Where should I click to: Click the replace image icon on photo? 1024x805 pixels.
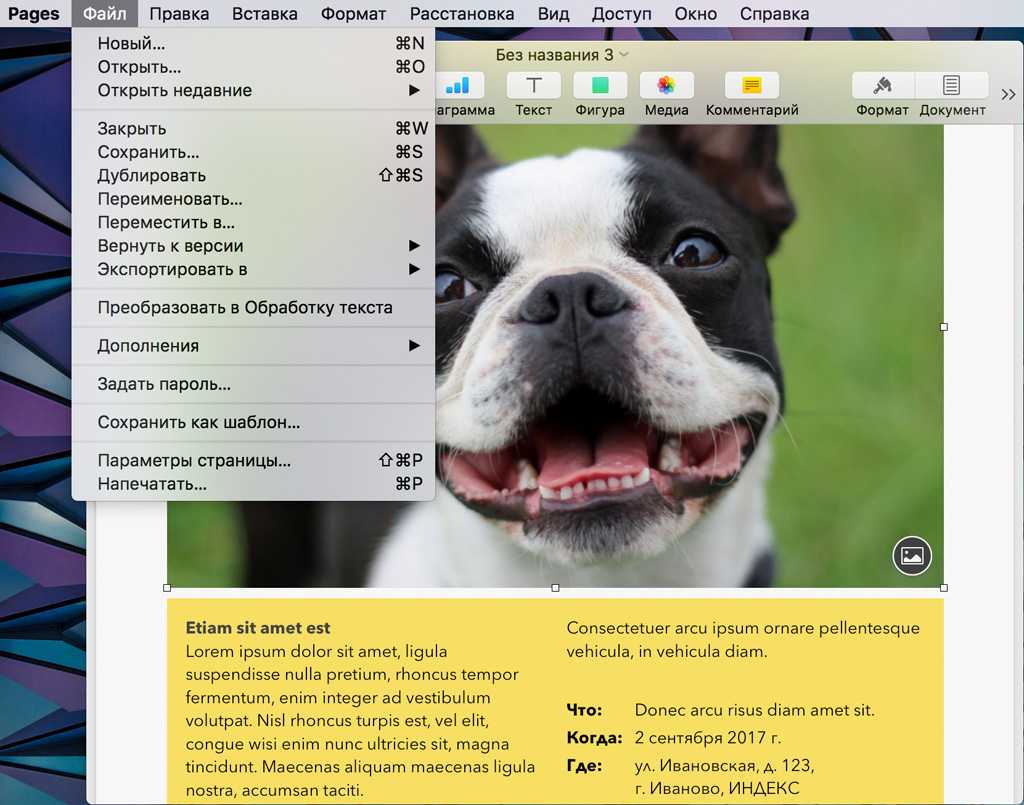pyautogui.click(x=912, y=556)
